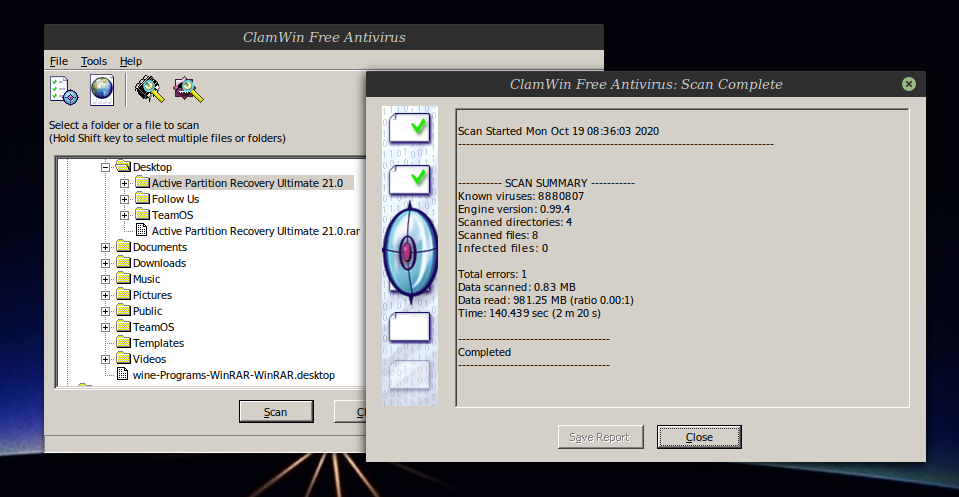Screen dimensions: 959x497
Task: Click the Scanned files: 8 line
Action: (498, 235)
